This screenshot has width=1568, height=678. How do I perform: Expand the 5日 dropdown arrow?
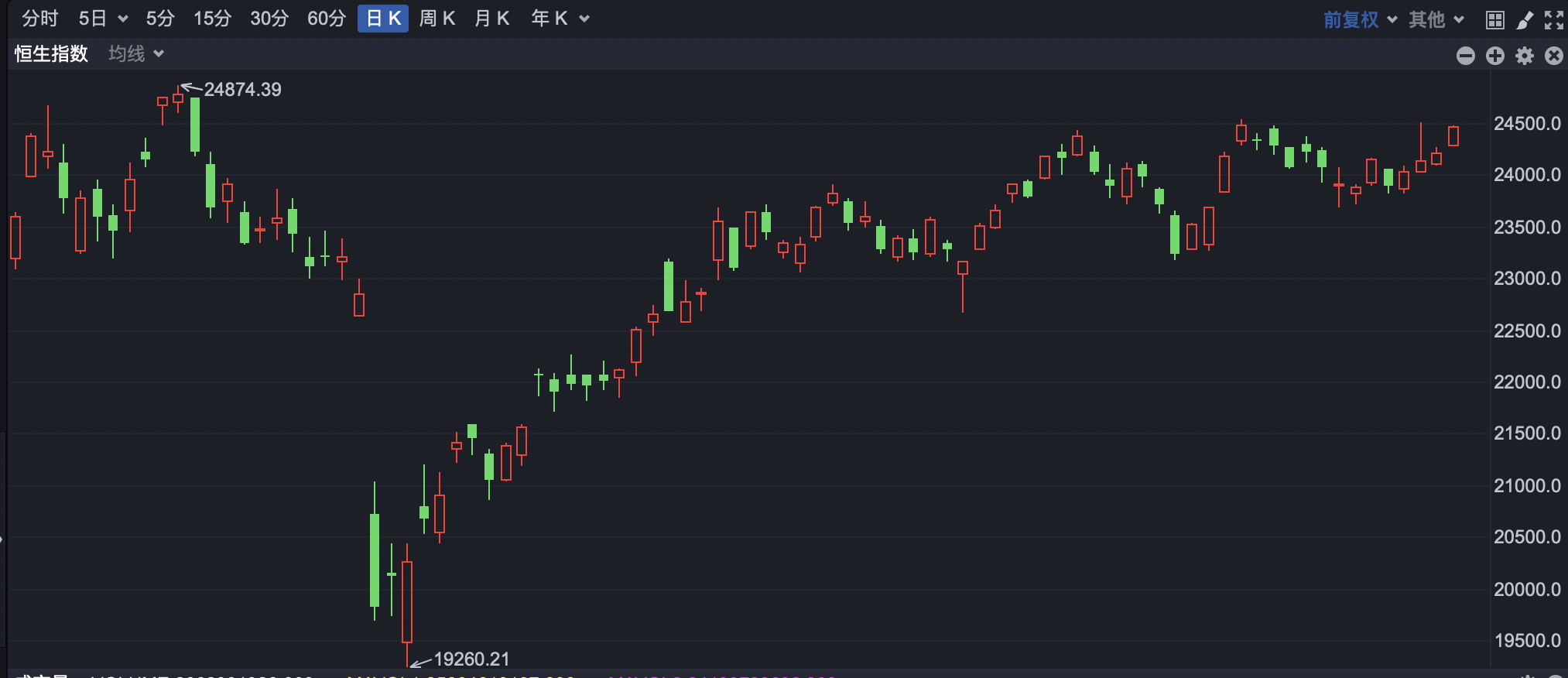pyautogui.click(x=123, y=19)
